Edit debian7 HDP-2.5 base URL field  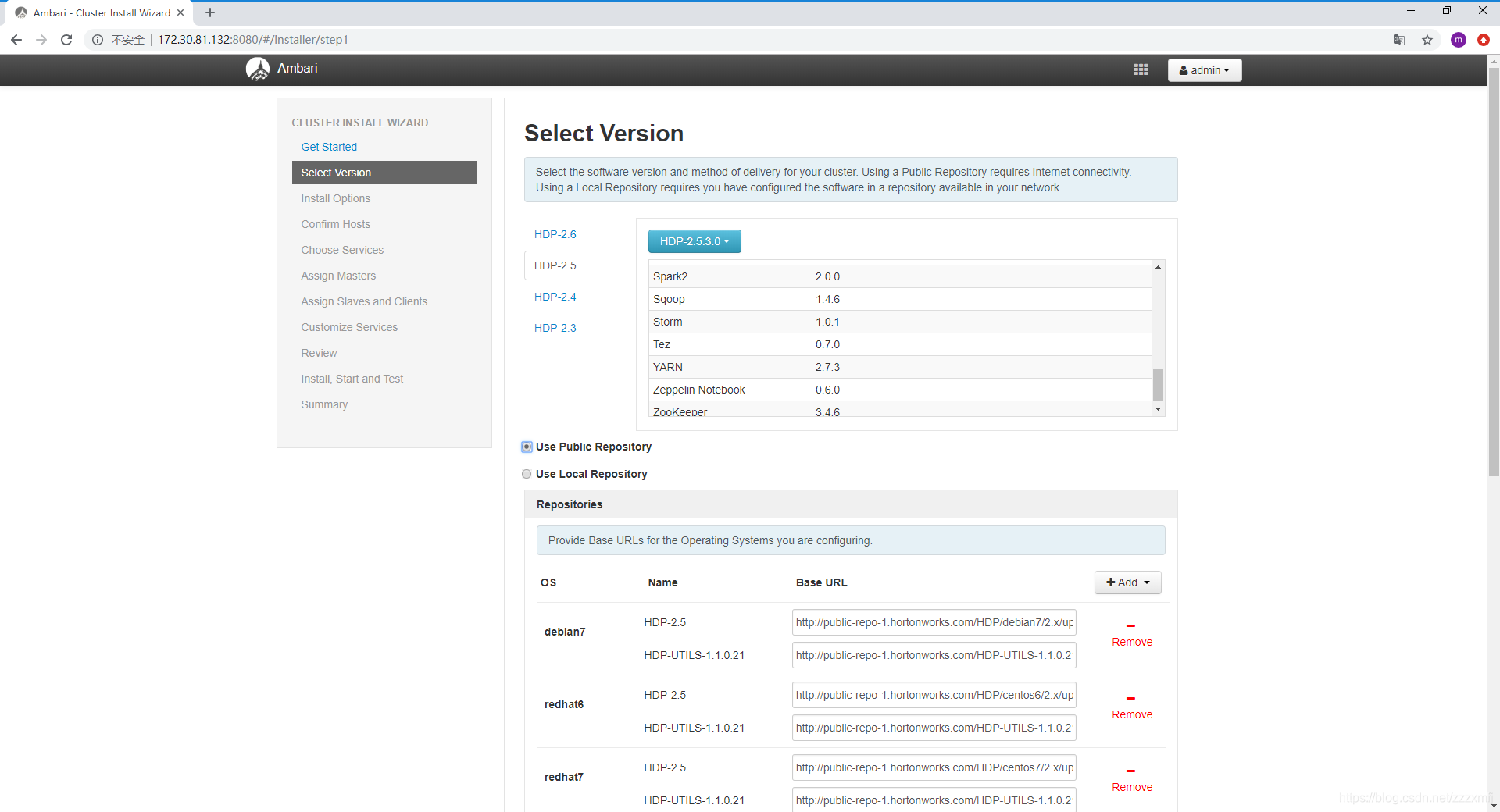pos(934,622)
